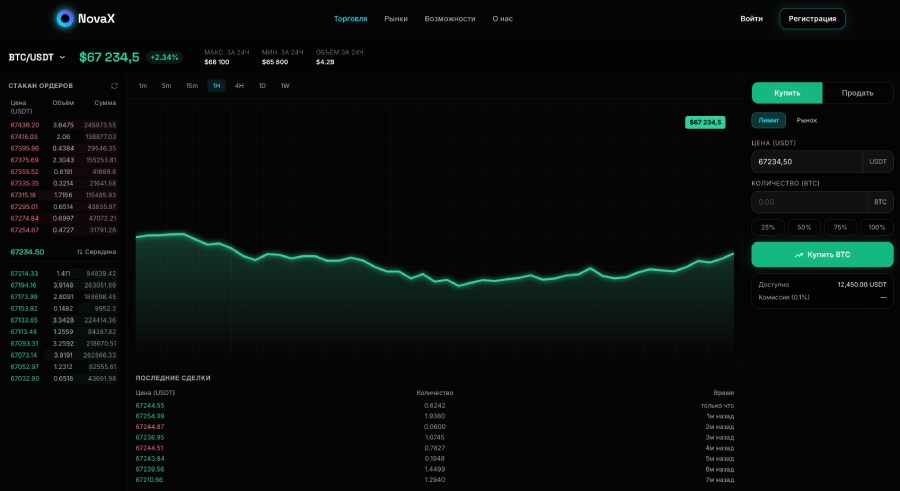Focus the Количество (BTC) input field
Screen dimensions: 900x491
tap(809, 202)
